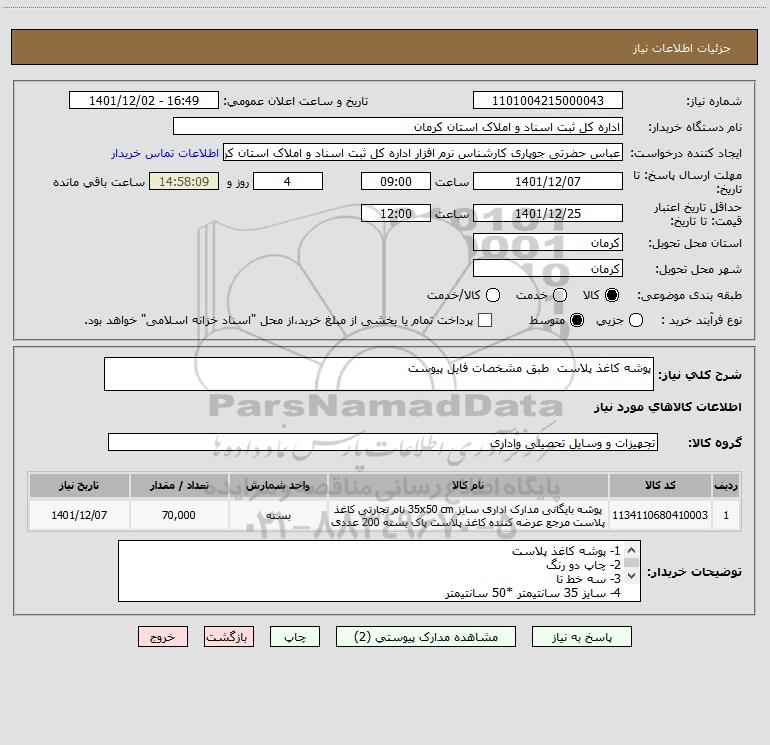Click the شهر محل تحویل field کرمان
The image size is (770, 745).
[548, 269]
